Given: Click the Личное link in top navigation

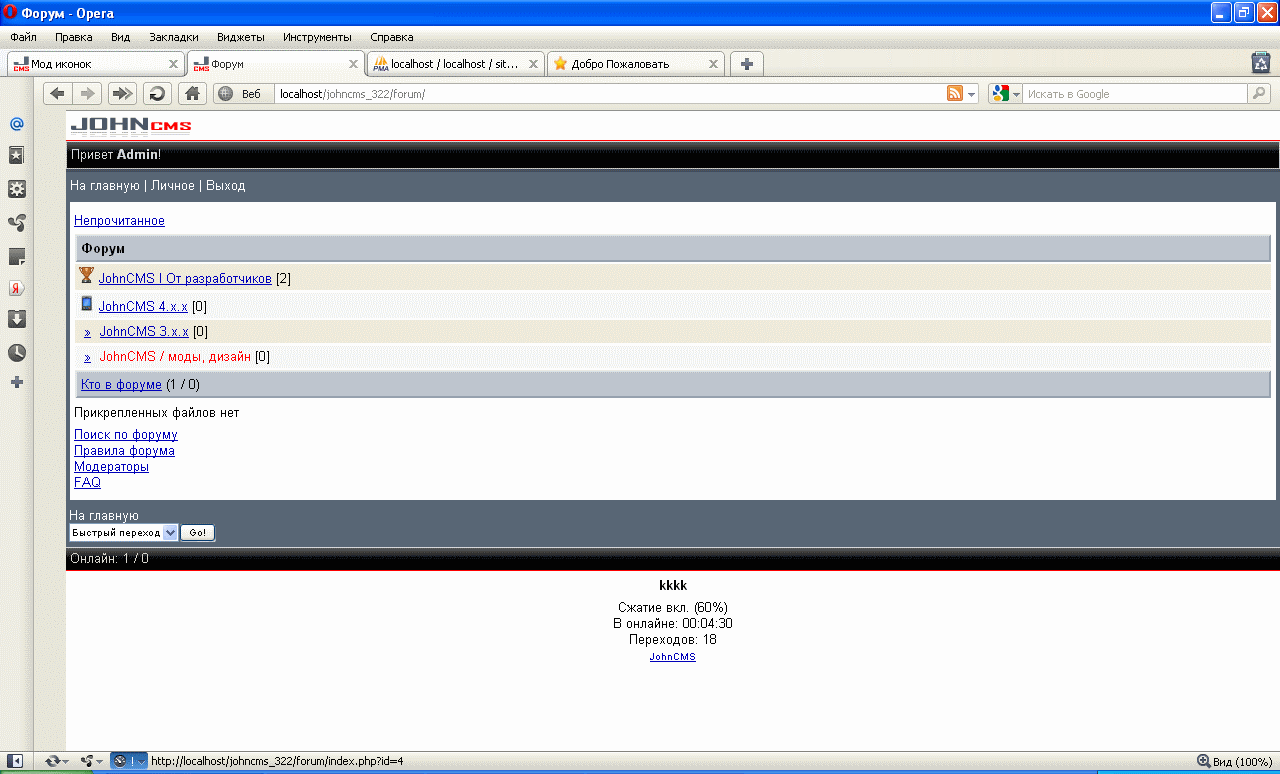Looking at the screenshot, I should [173, 186].
